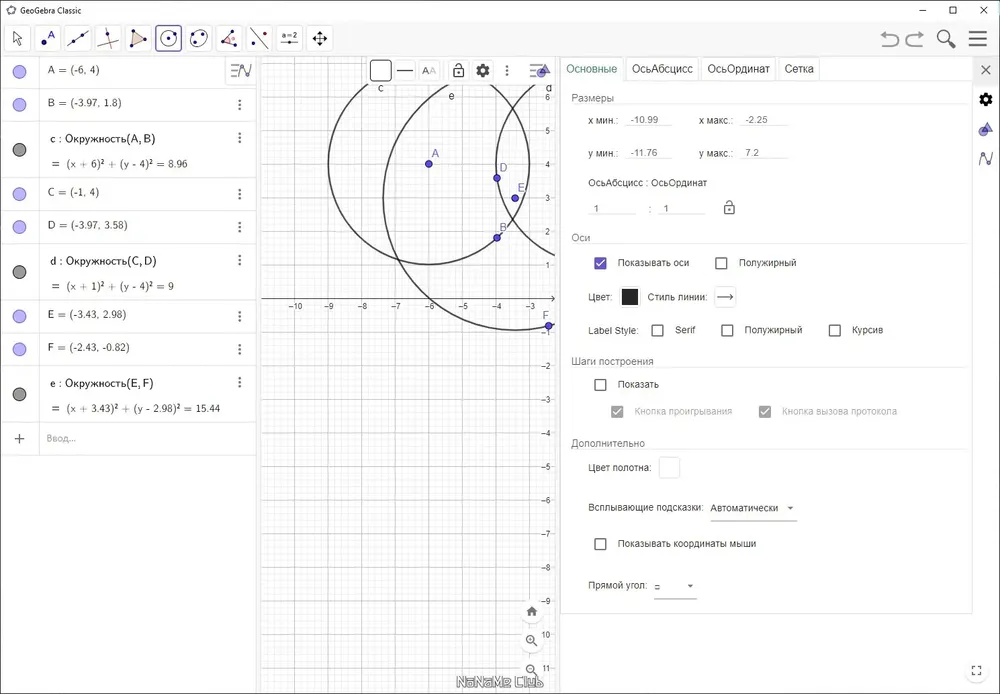This screenshot has width=1000, height=694.
Task: Open the hamburger main menu
Action: pos(978,39)
